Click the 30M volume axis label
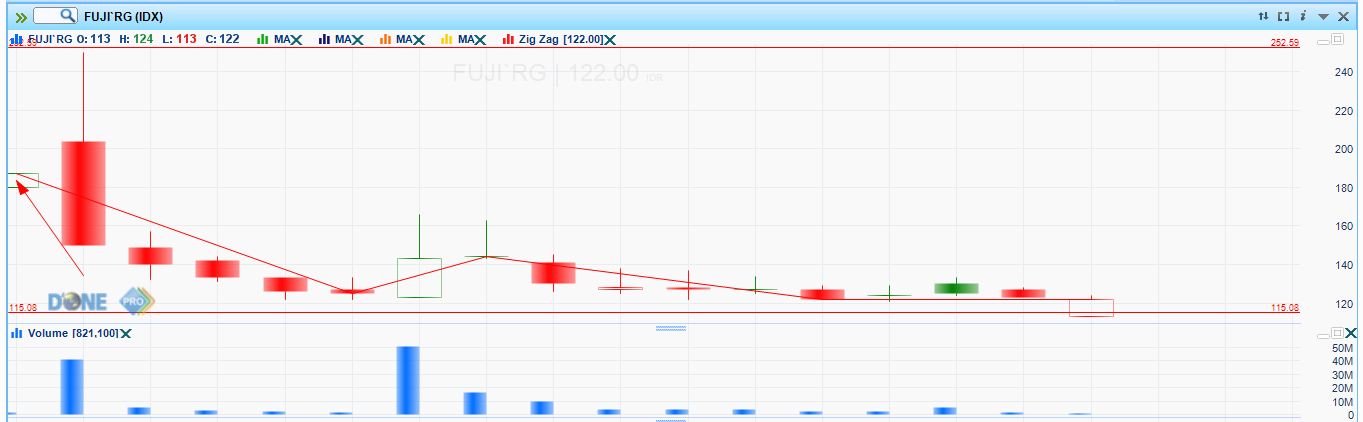 click(x=1343, y=375)
